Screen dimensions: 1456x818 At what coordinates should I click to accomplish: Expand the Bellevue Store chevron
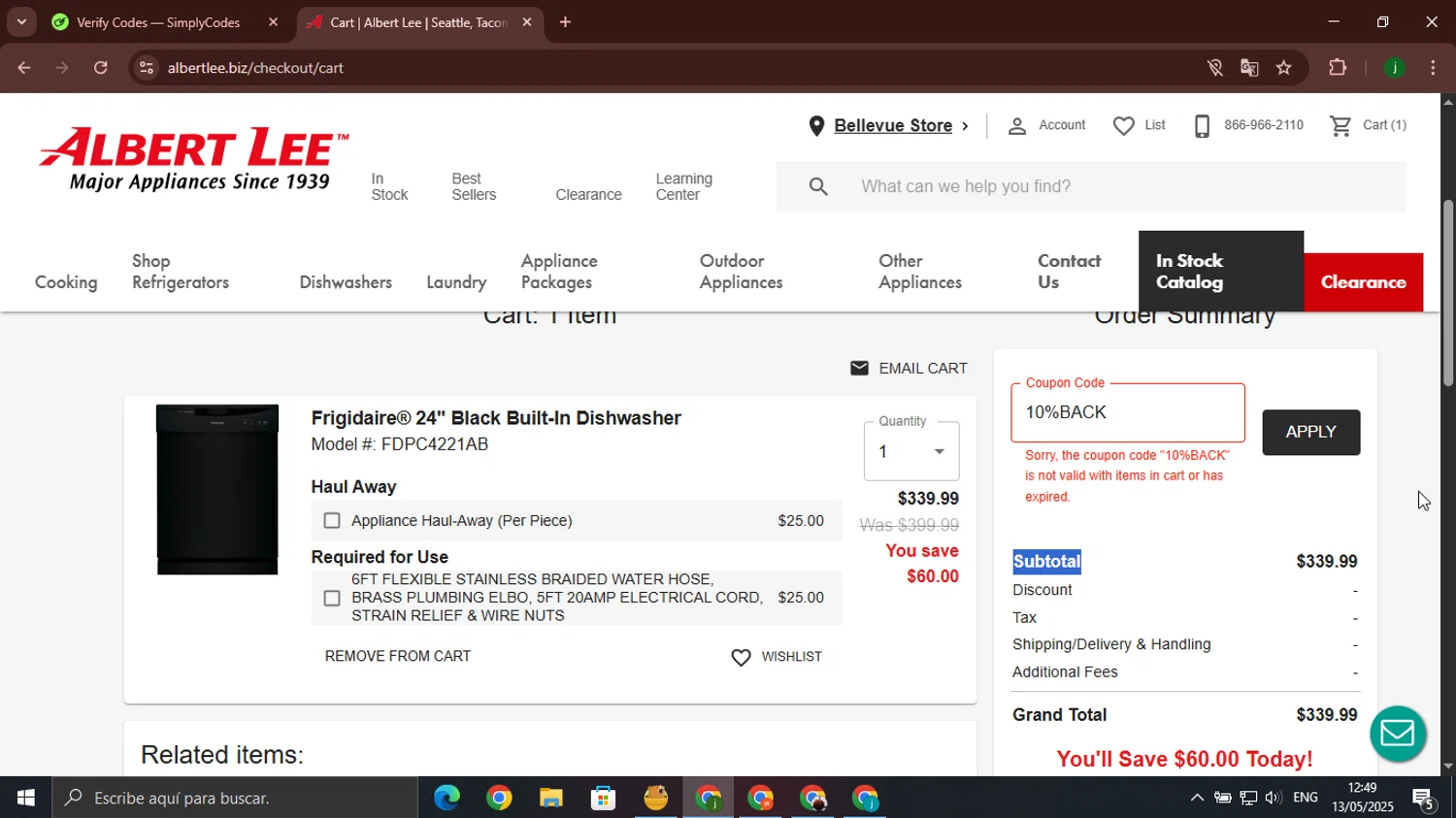pyautogui.click(x=965, y=126)
